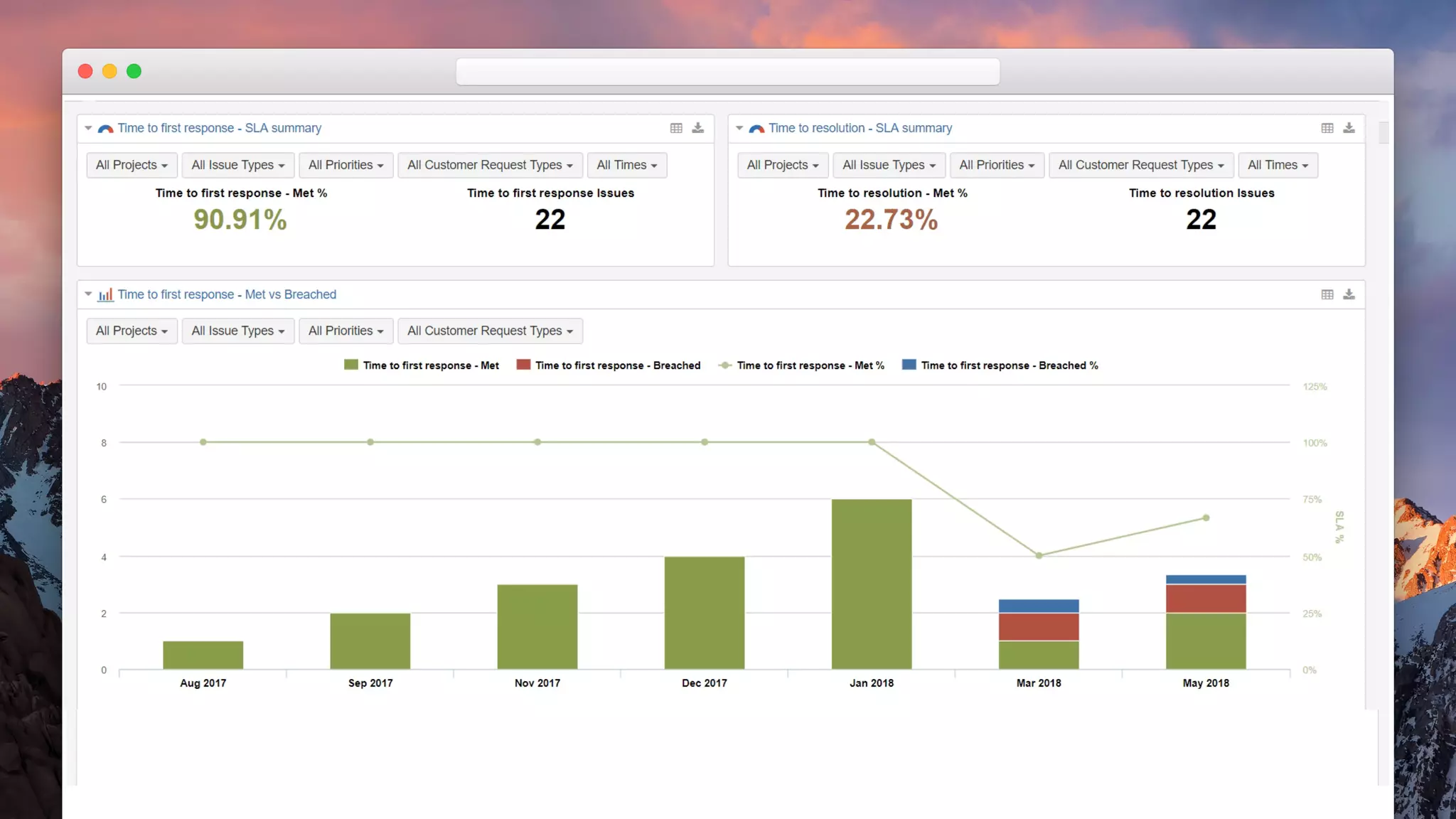
Task: Download the first response SLA summary report
Action: click(698, 128)
